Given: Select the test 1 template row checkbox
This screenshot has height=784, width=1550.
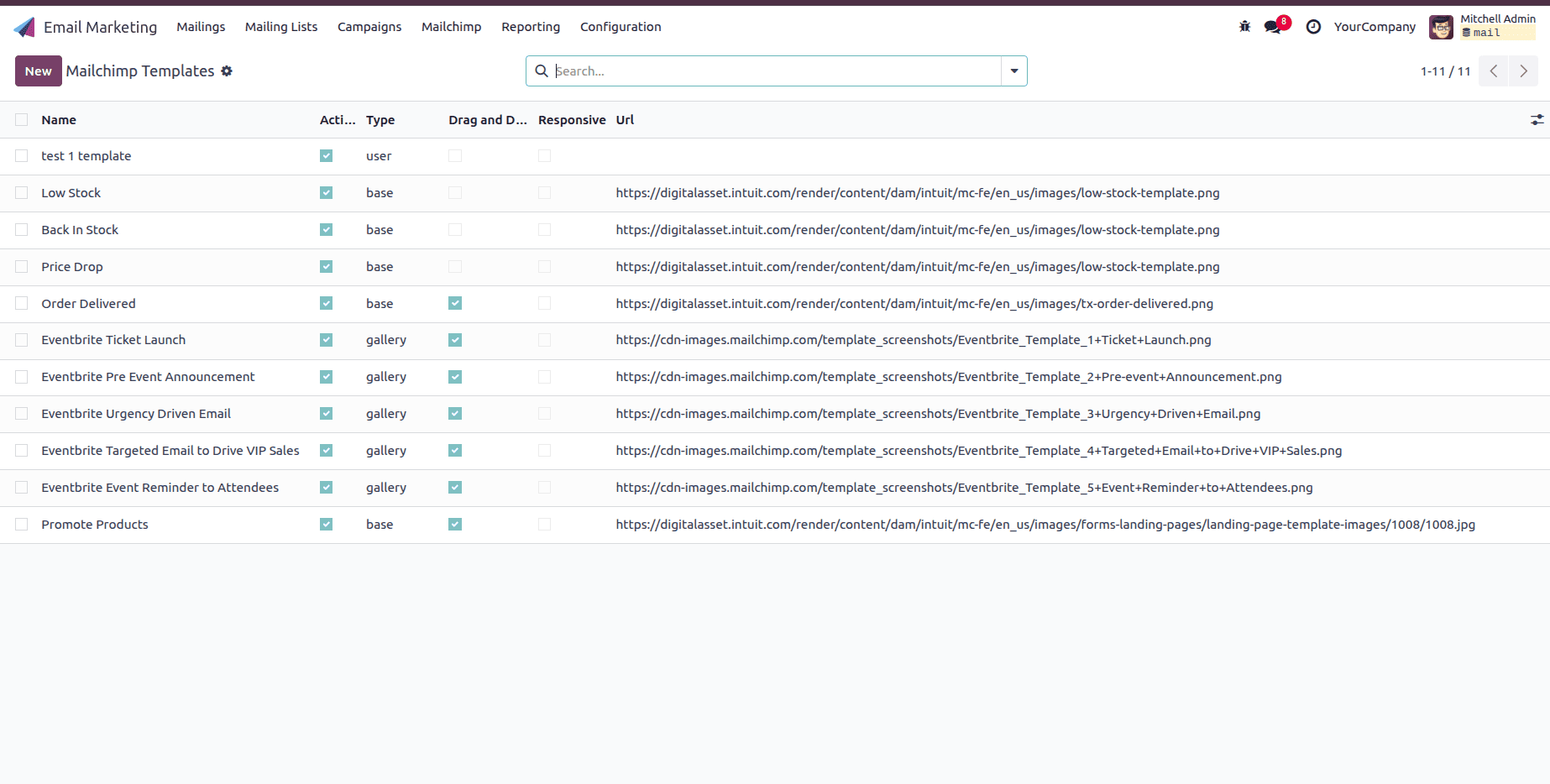Looking at the screenshot, I should coord(22,156).
